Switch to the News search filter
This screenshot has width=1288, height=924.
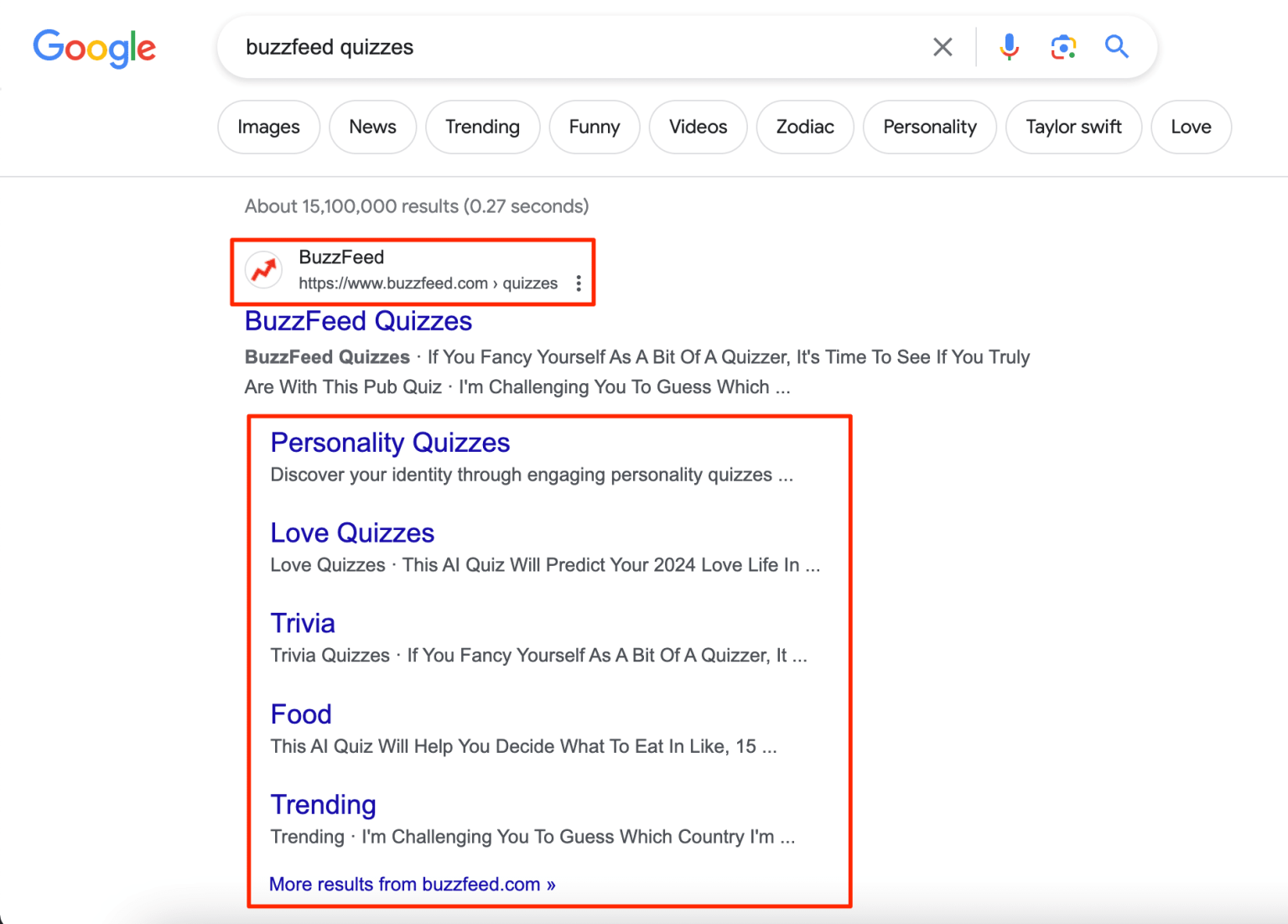tap(372, 127)
